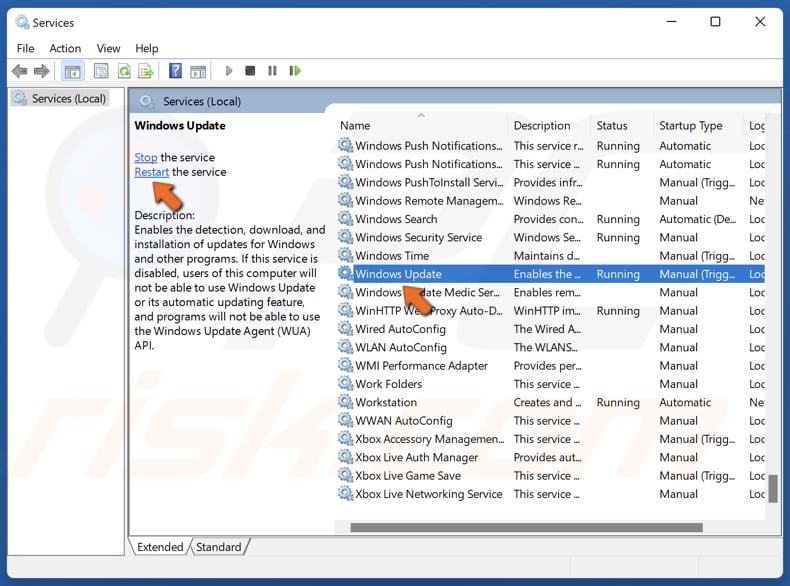The height and width of the screenshot is (586, 790).
Task: Select Xbox Accessory Management service
Action: (x=430, y=439)
